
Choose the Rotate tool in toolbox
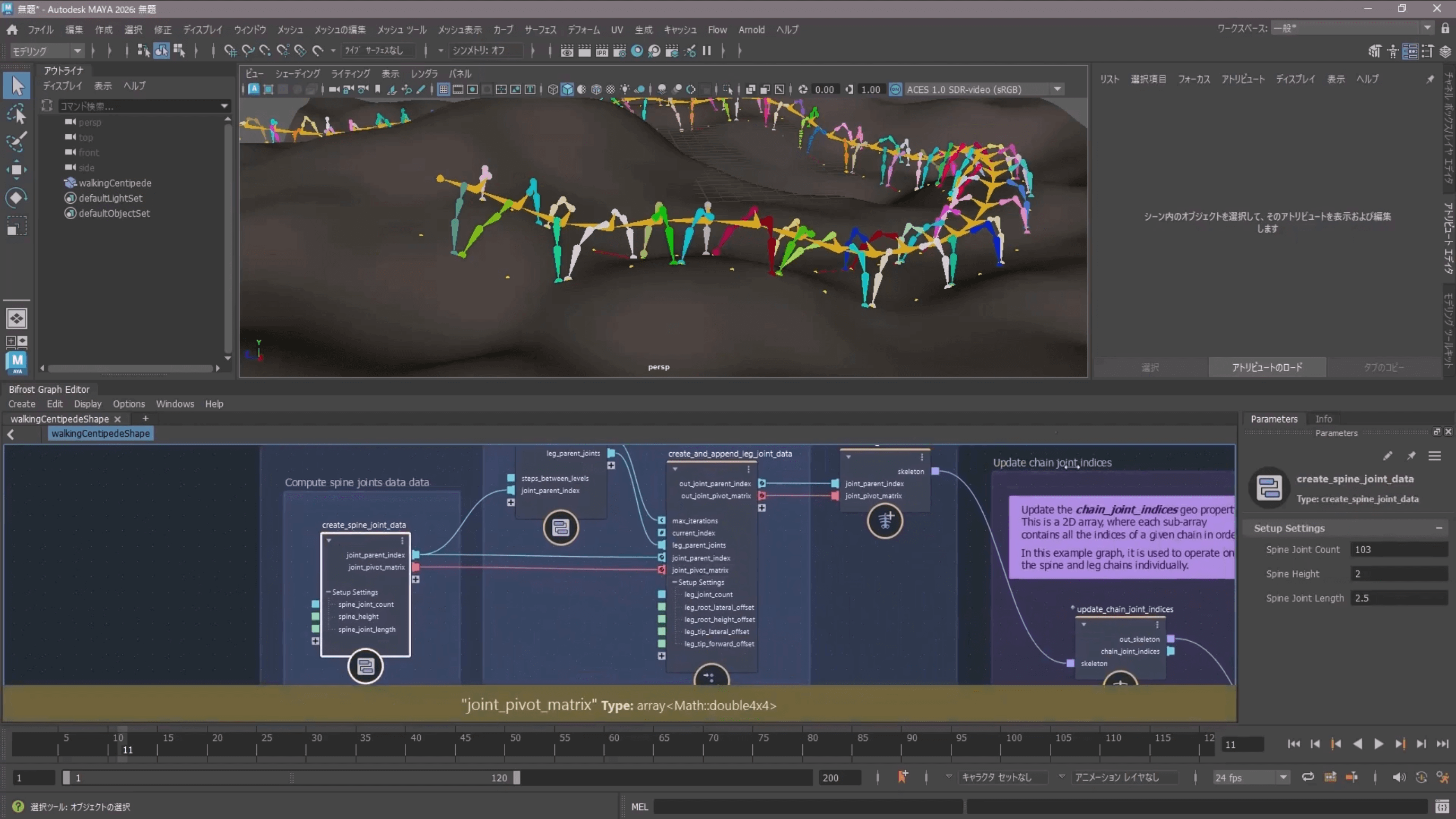17,197
